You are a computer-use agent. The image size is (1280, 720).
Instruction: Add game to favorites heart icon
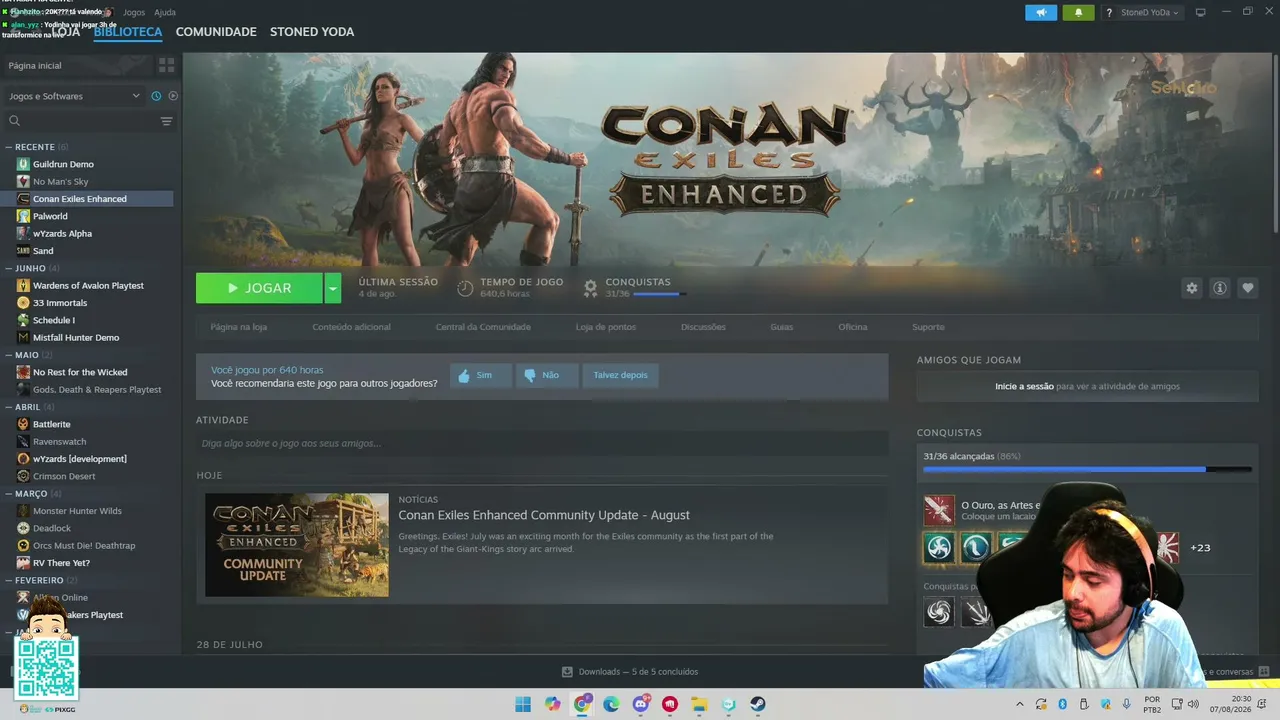pos(1248,288)
